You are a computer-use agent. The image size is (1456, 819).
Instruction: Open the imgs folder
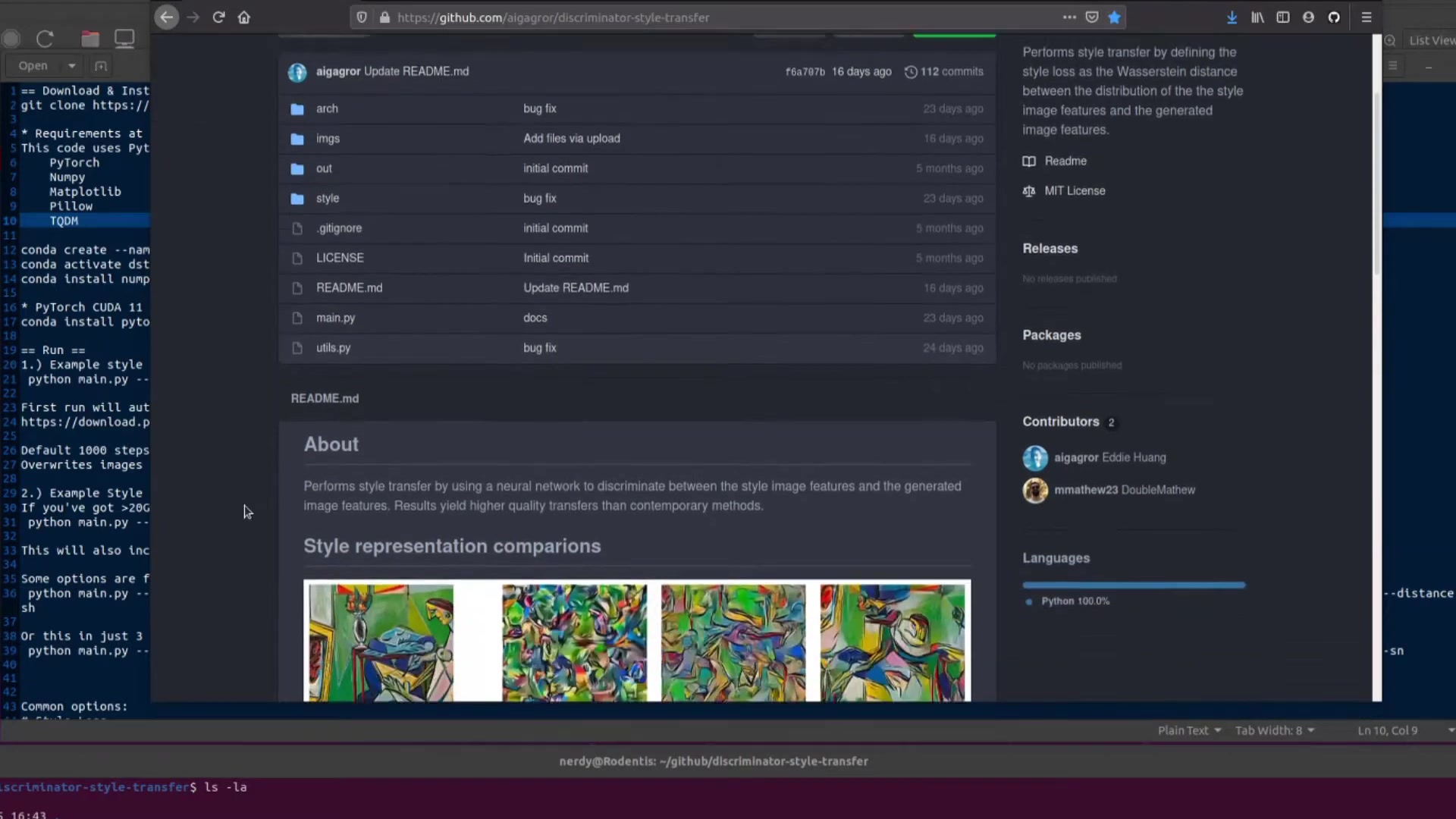coord(328,139)
